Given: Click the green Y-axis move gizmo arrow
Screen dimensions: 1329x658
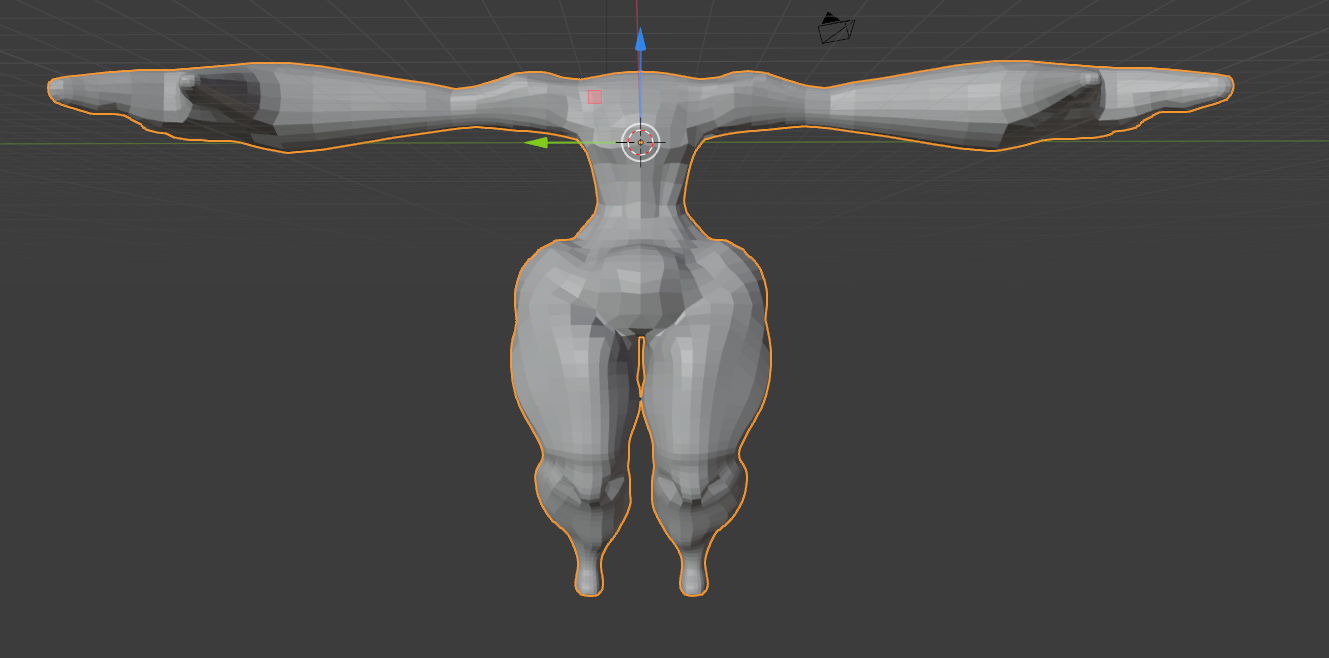Looking at the screenshot, I should (538, 143).
